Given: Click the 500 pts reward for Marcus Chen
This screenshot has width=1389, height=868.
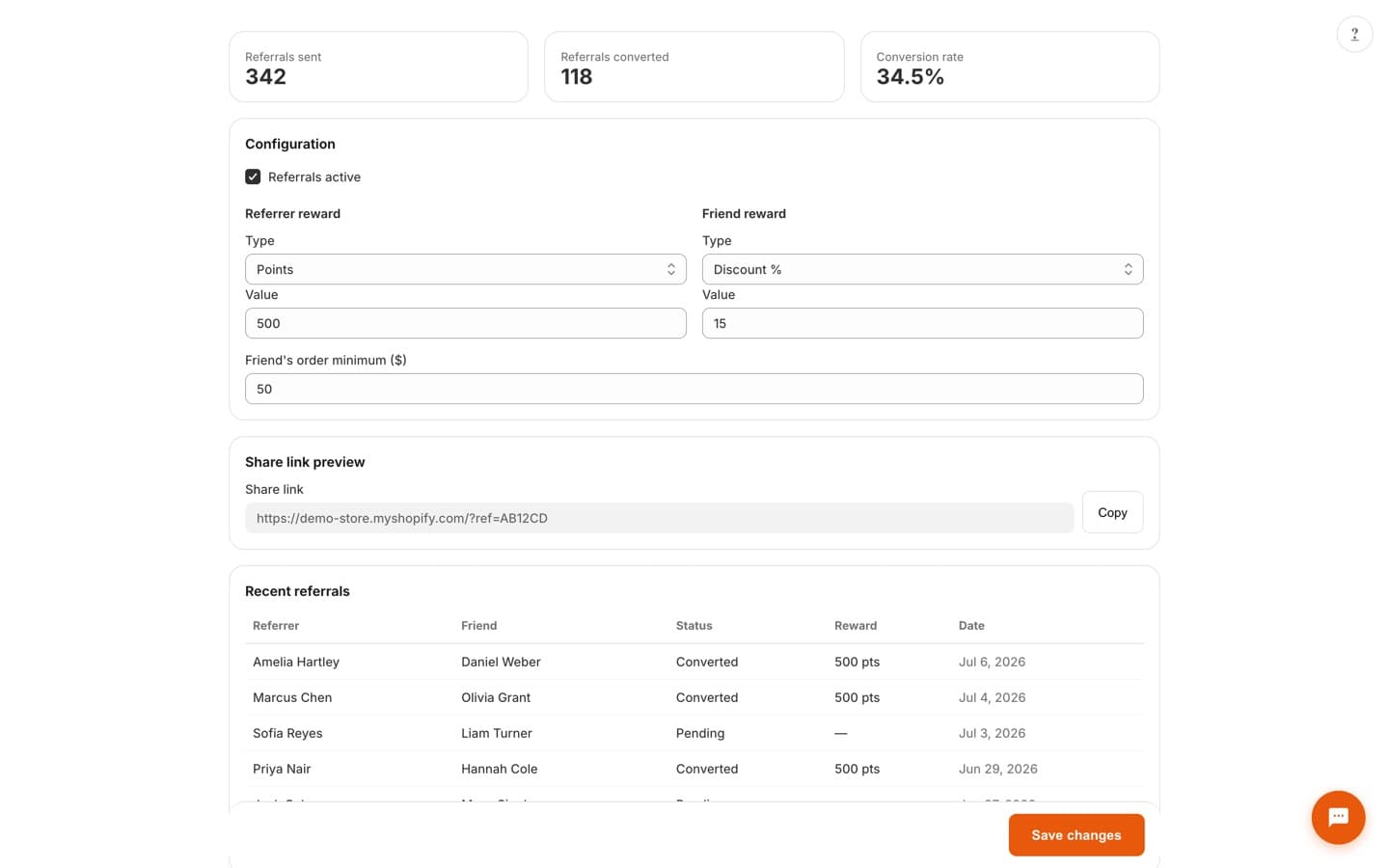Looking at the screenshot, I should 857,697.
